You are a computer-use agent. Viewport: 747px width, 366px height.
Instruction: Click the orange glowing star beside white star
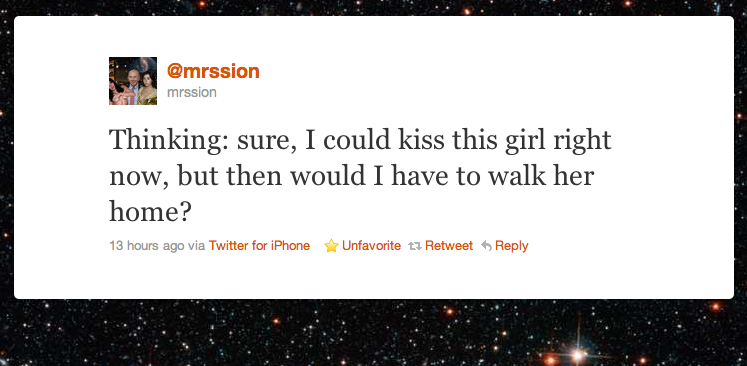tap(550, 358)
